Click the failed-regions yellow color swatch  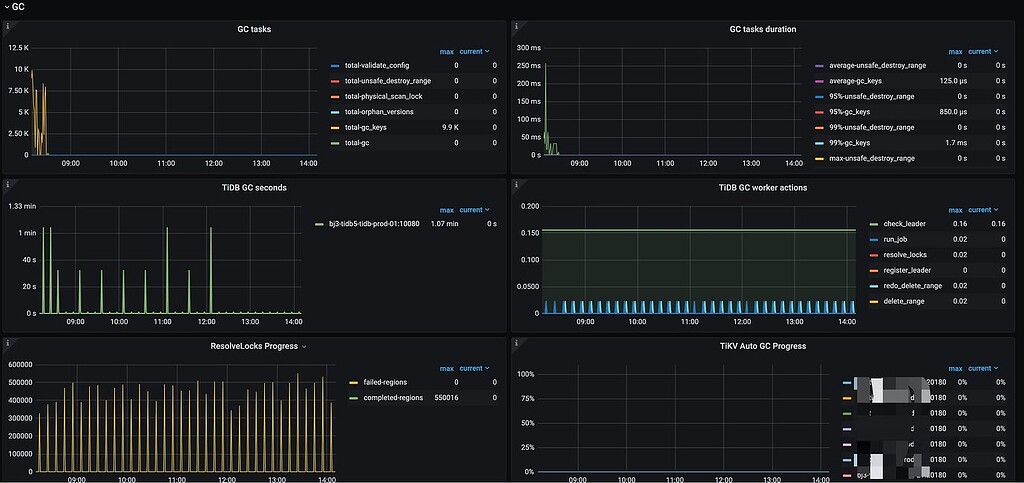point(353,382)
